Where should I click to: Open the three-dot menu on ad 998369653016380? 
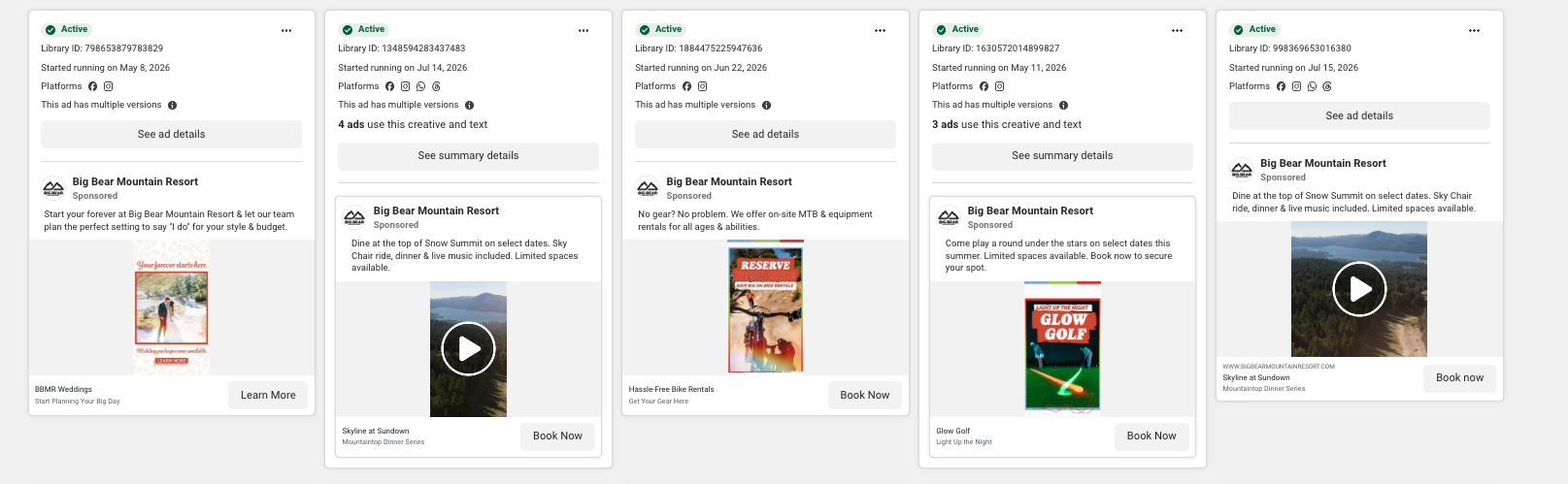coord(1475,30)
